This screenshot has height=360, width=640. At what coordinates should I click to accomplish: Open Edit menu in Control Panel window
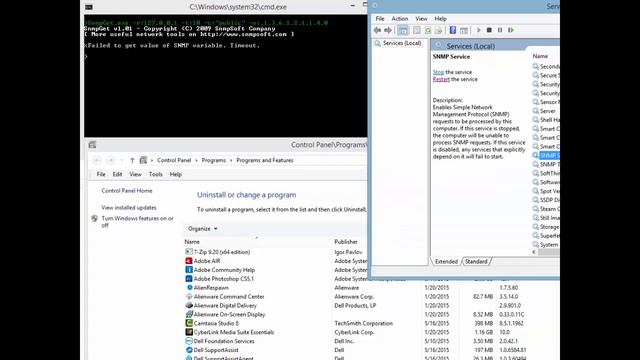(117, 174)
